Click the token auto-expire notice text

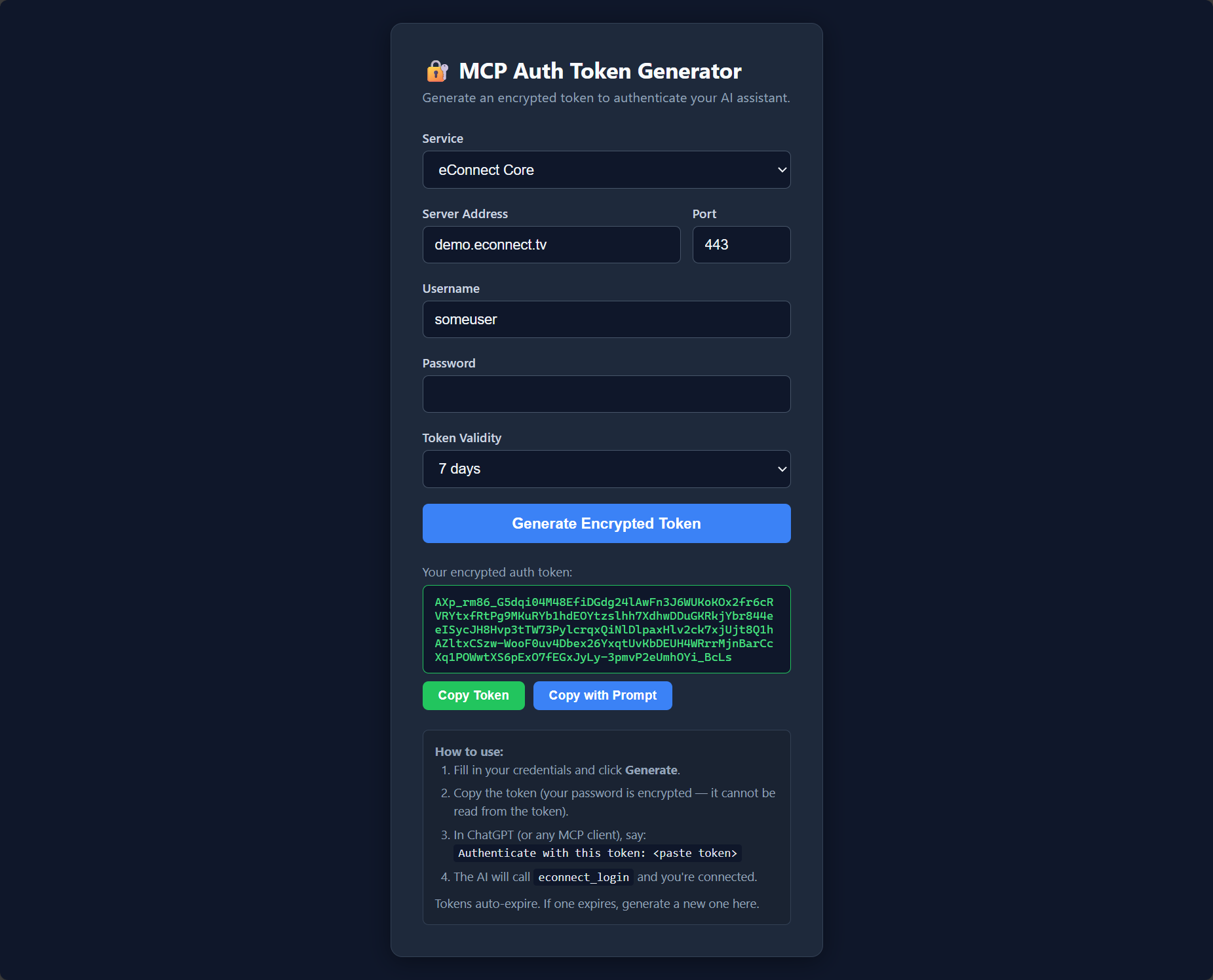coord(596,903)
